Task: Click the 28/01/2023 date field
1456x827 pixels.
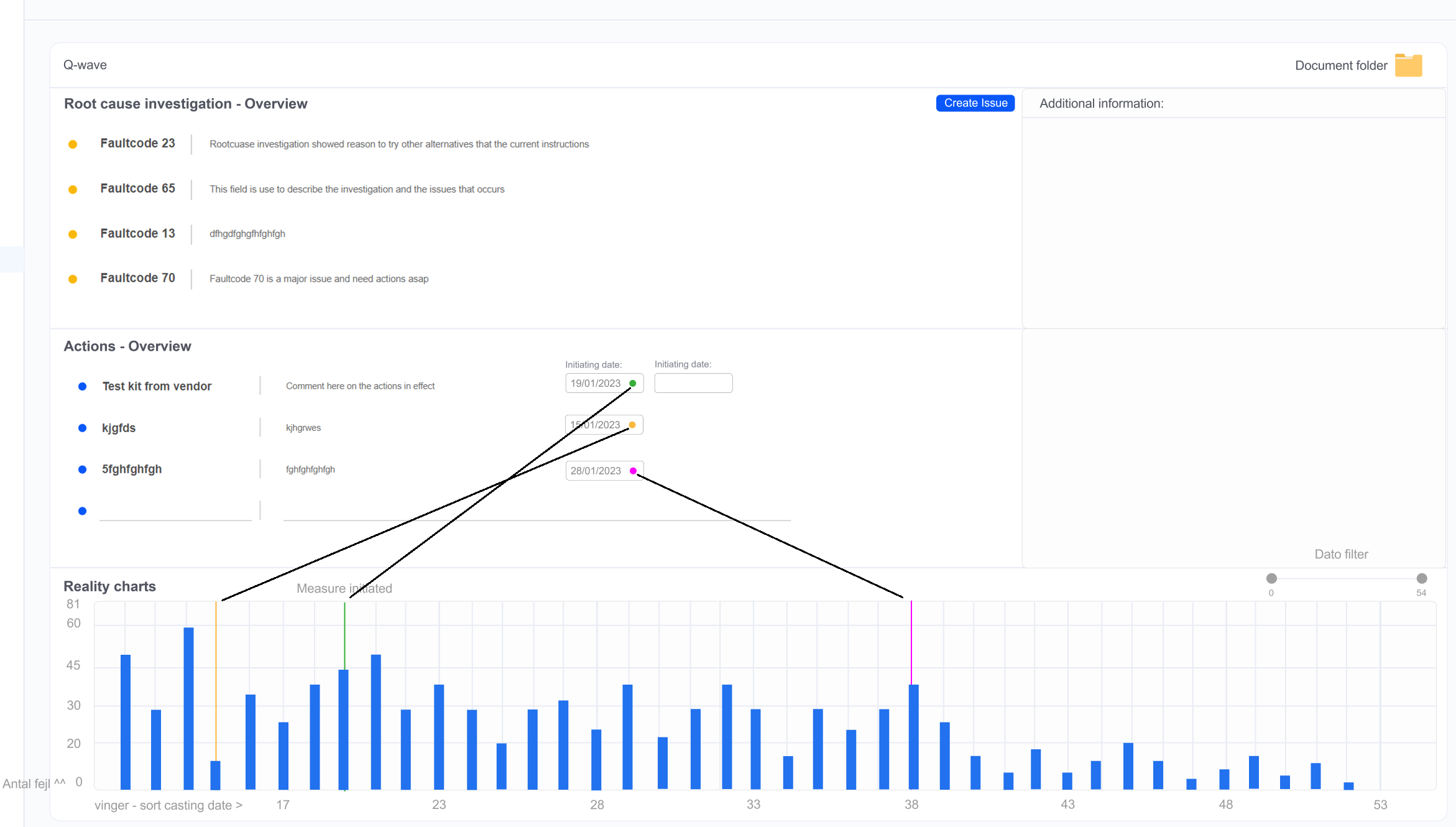Action: pos(604,471)
